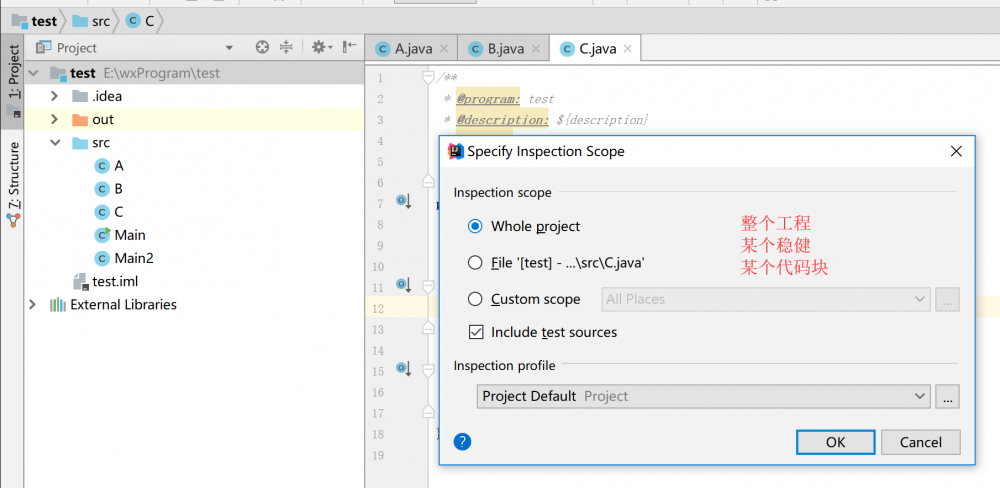Choose the Custom scope radio button
This screenshot has height=488, width=1000.
(x=475, y=299)
